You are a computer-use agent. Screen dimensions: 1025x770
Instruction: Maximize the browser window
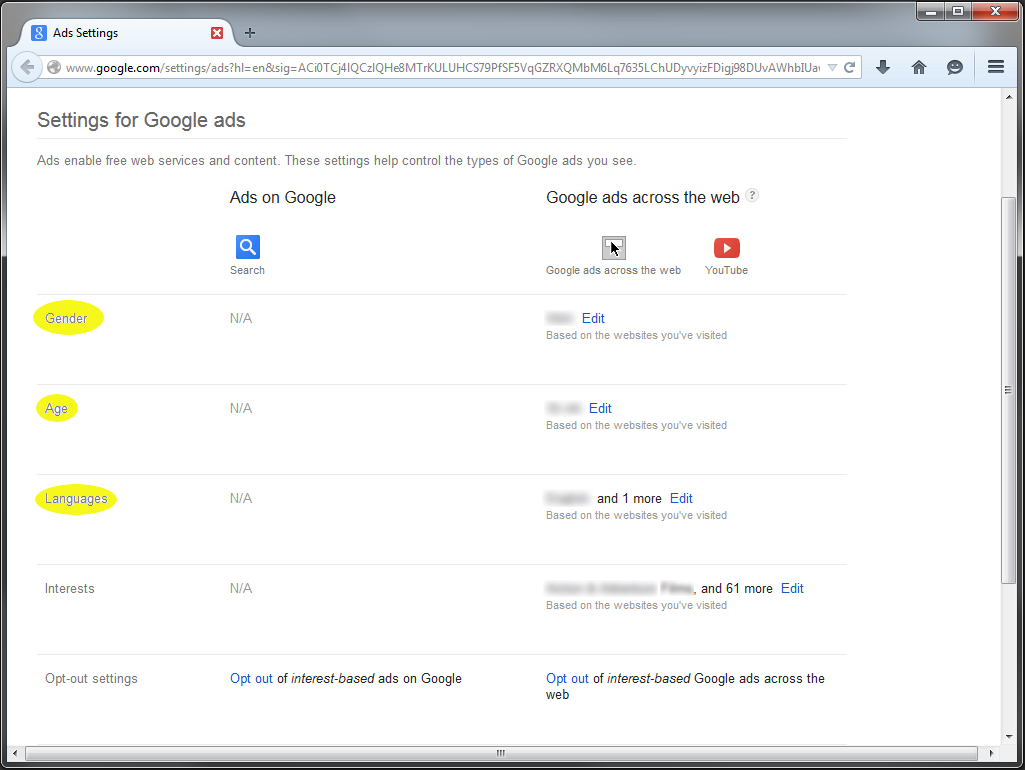[958, 12]
